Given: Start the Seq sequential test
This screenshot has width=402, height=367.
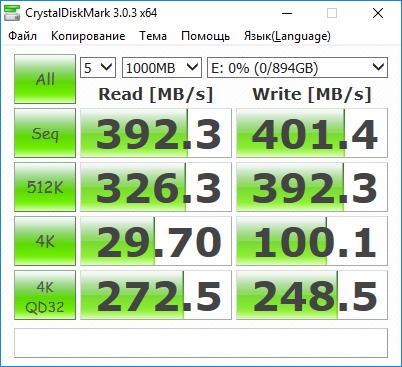Looking at the screenshot, I should click(x=45, y=133).
